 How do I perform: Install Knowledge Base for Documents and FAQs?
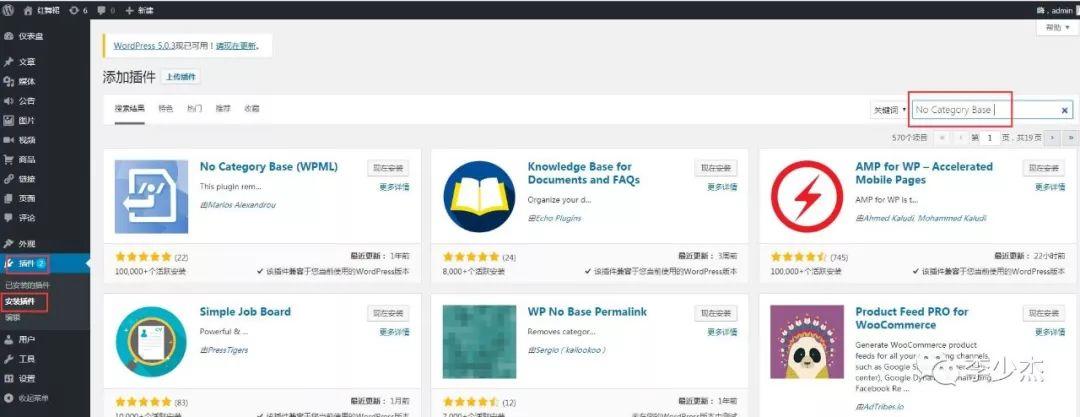[716, 168]
